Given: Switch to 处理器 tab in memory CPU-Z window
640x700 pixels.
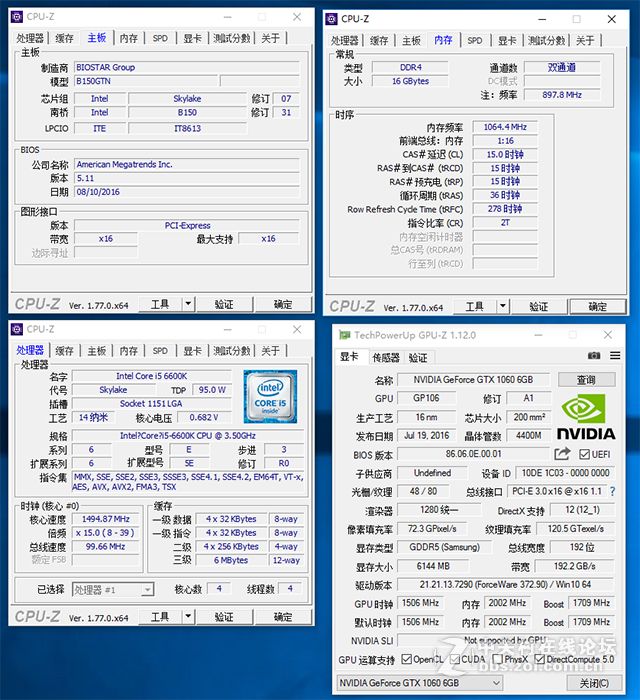Looking at the screenshot, I should [344, 41].
